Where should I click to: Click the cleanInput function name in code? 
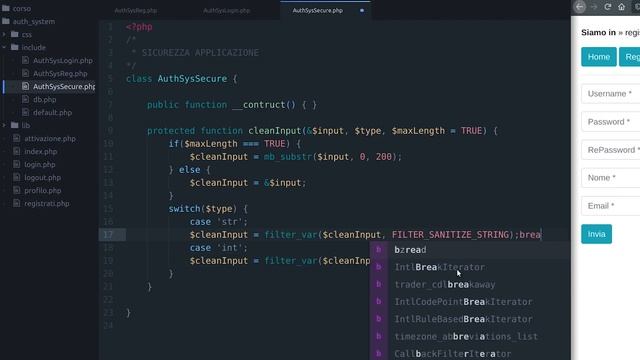click(x=275, y=131)
